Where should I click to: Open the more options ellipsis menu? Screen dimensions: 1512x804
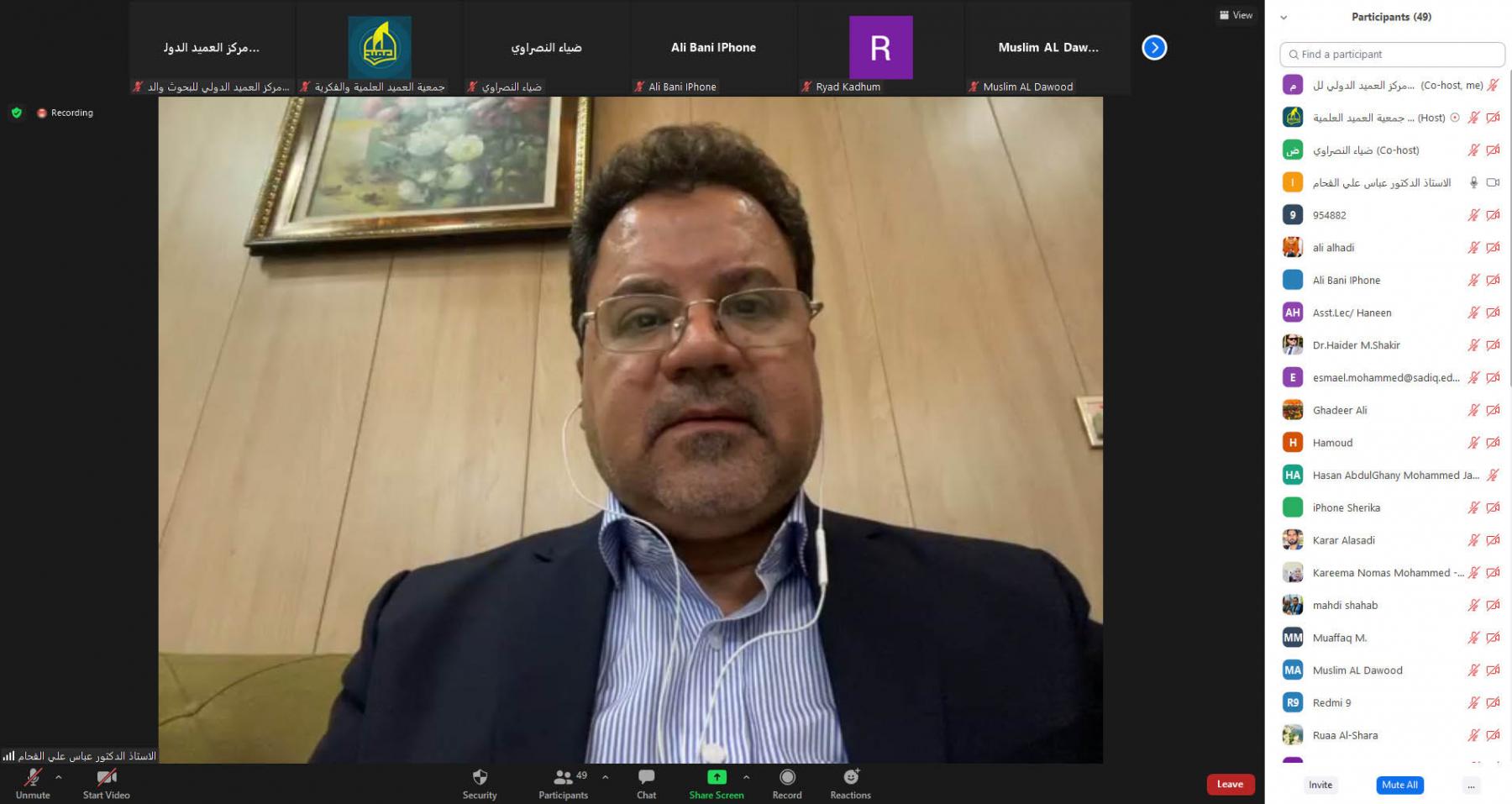pos(1470,786)
